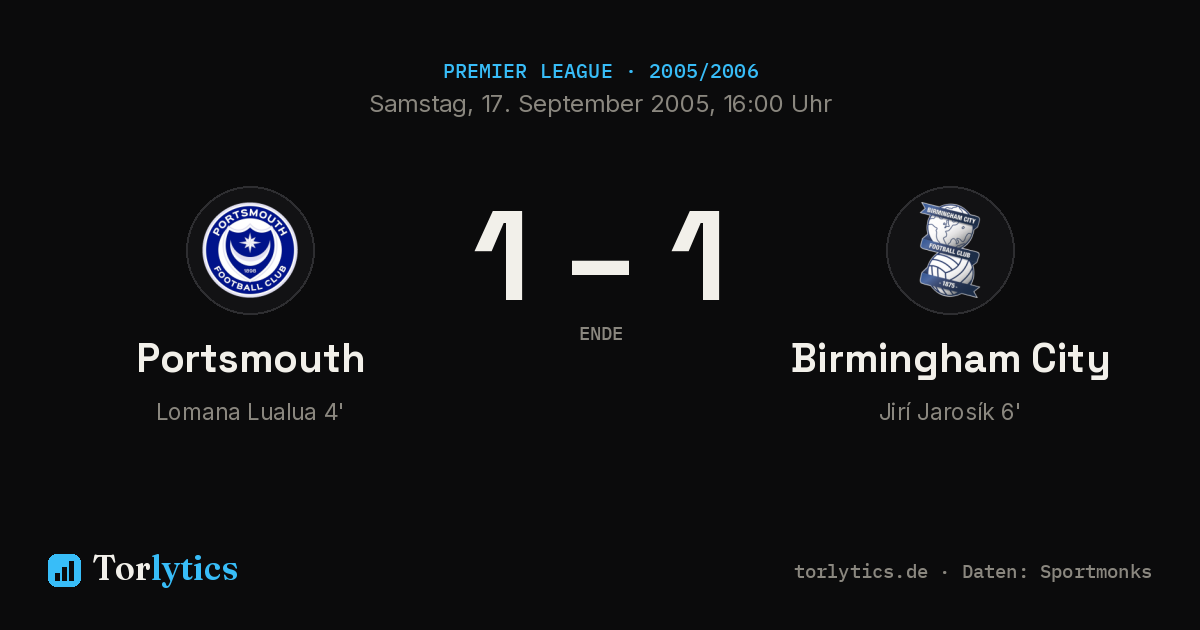Open the torlytics.de website link
Image resolution: width=1200 pixels, height=630 pixels.
pos(861,572)
